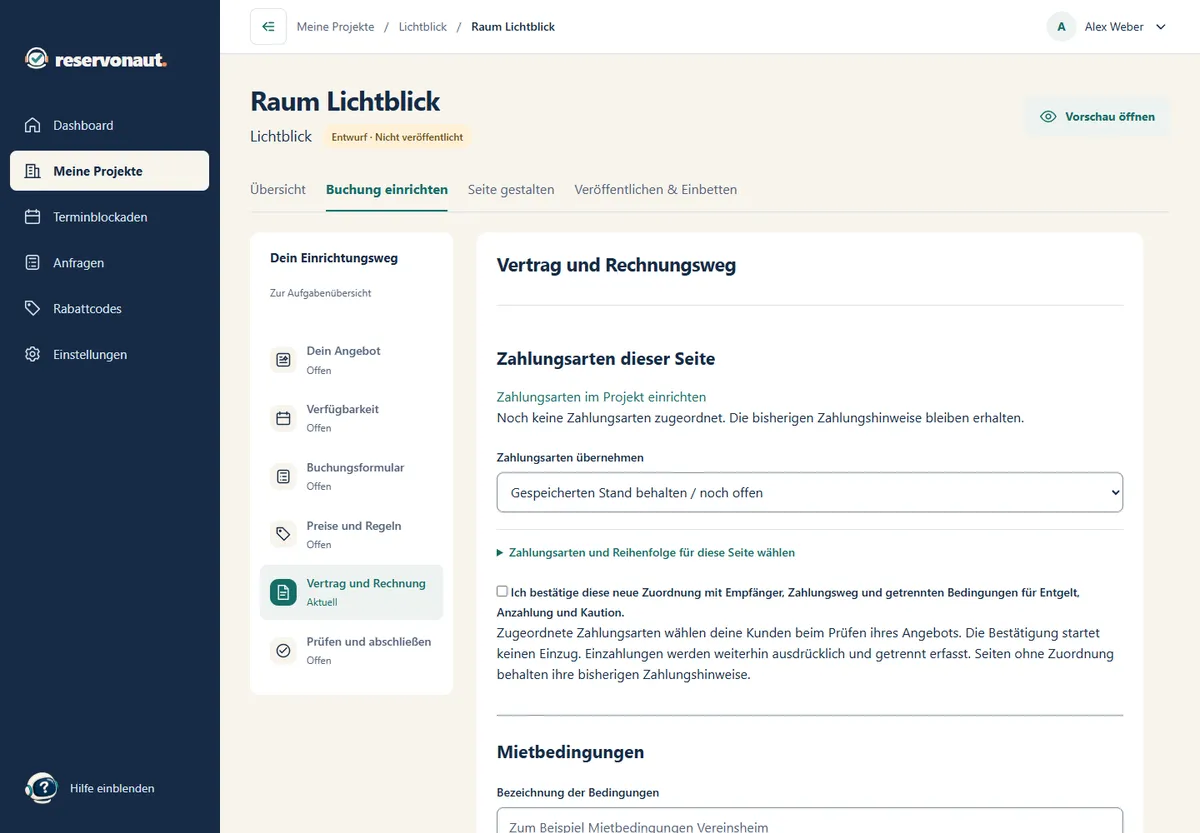Click the Entwurf · Nicht veröffentlicht badge
Viewport: 1200px width, 833px height.
point(397,137)
